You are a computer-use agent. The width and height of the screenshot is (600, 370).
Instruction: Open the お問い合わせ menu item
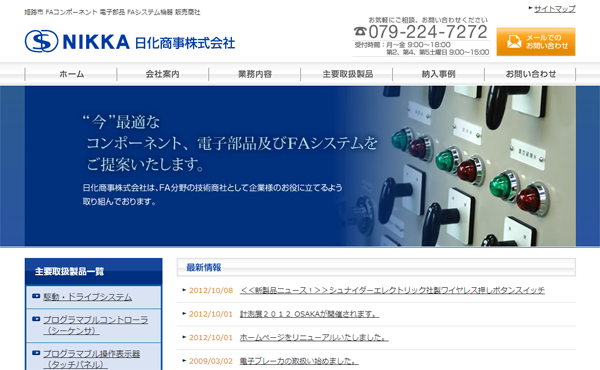coord(531,74)
